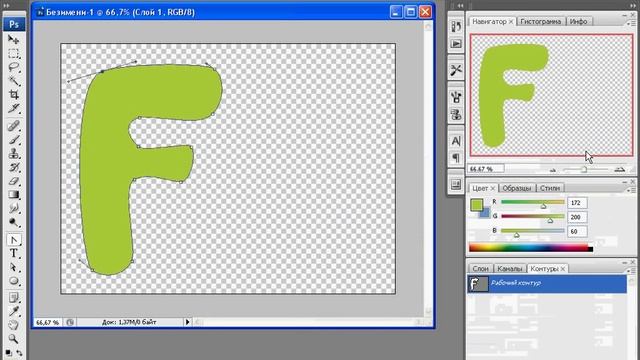This screenshot has width=640, height=360.
Task: Select the Zoom tool in toolbox
Action: coord(13,339)
